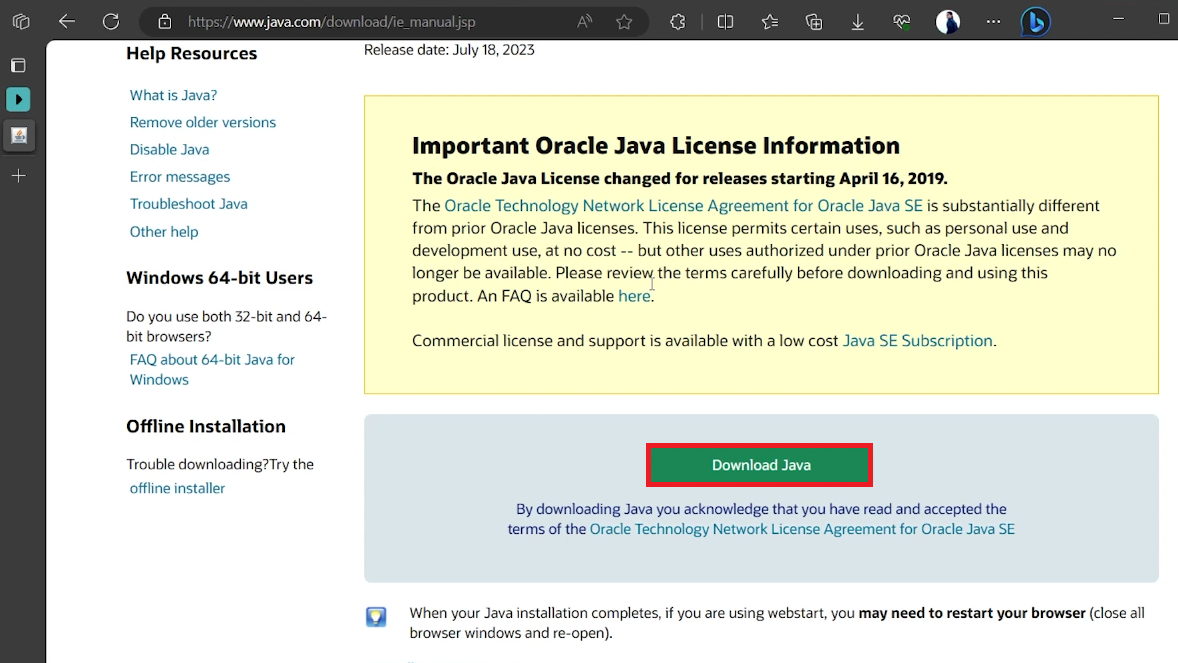
Task: Click the Java SE Subscription link
Action: pos(917,341)
